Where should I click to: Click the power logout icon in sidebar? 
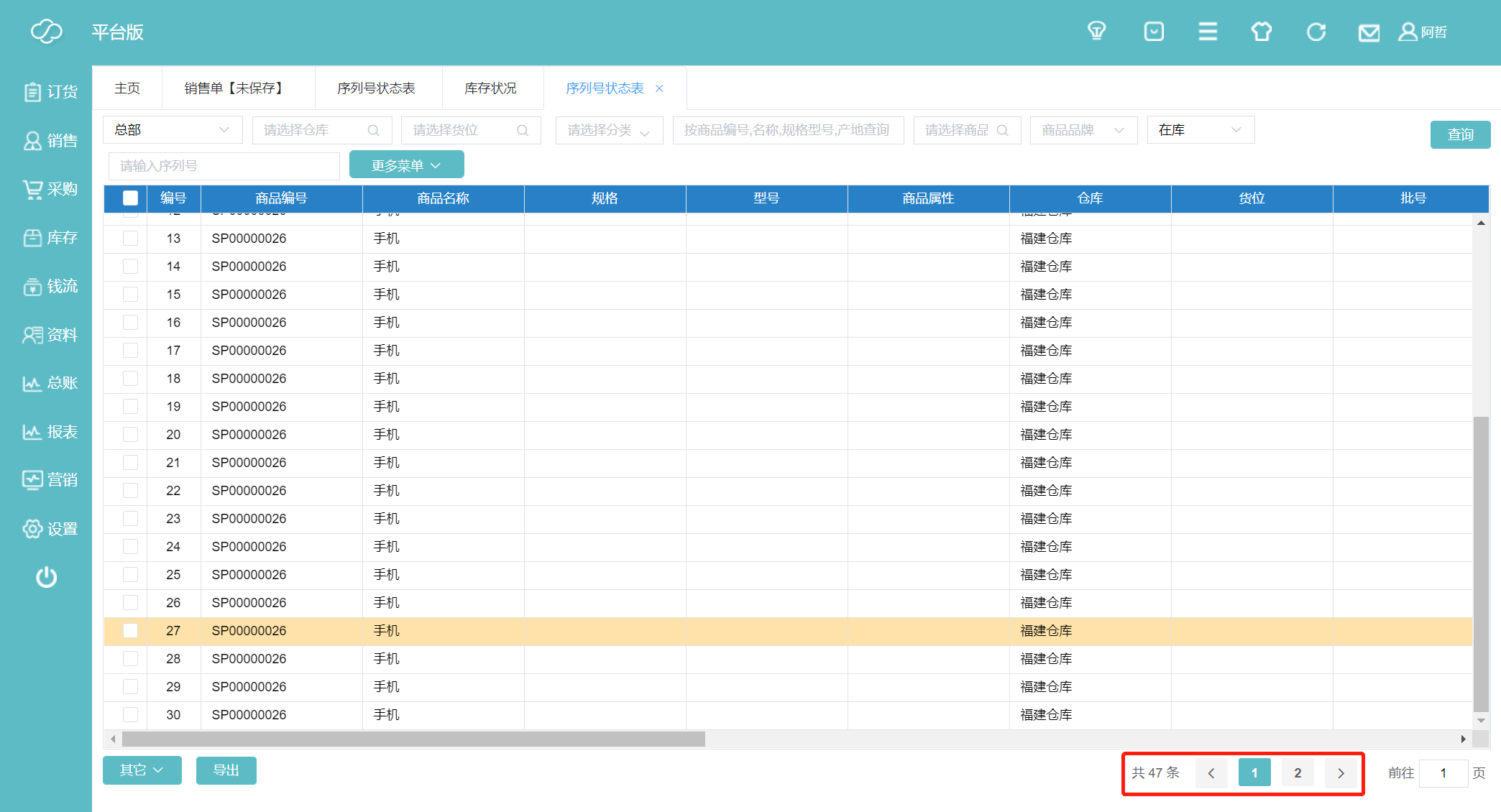[47, 577]
